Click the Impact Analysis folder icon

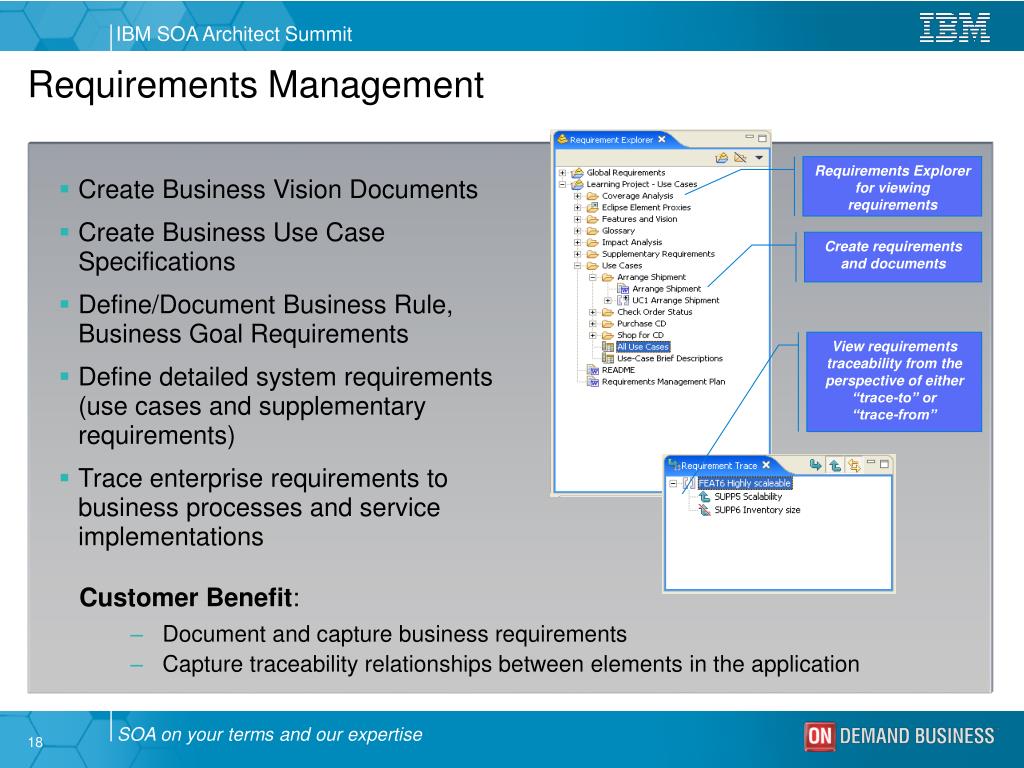592,242
